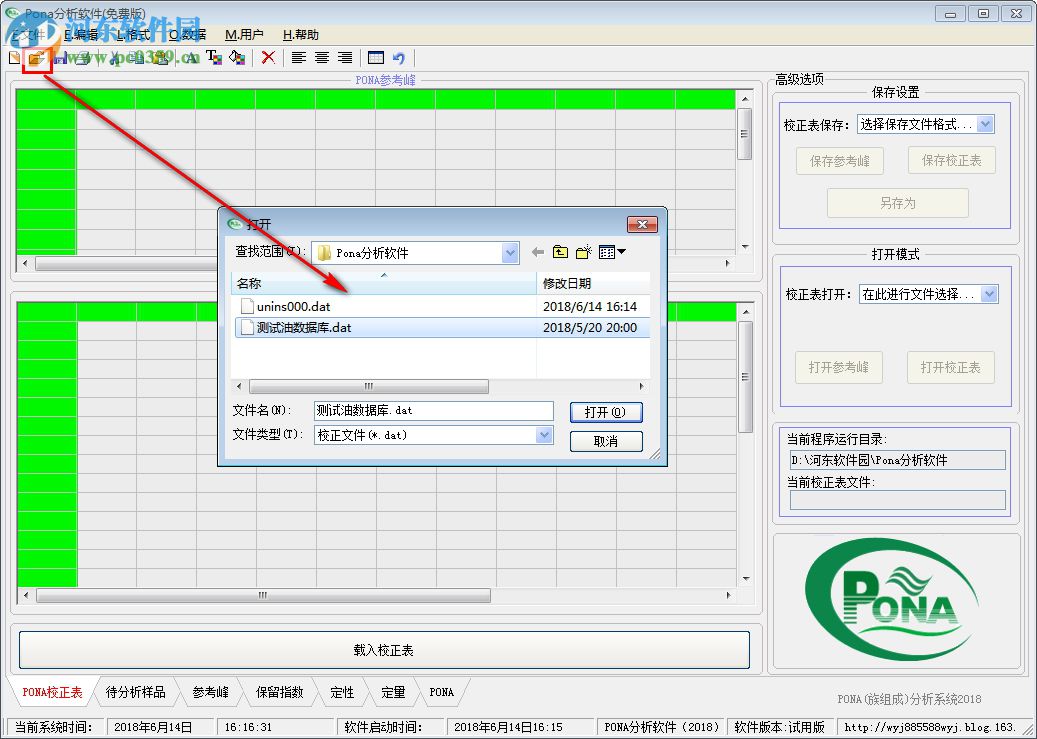Screen dimensions: 1037x739
Task: Expand the 文件类型 file type dropdown
Action: pos(544,435)
